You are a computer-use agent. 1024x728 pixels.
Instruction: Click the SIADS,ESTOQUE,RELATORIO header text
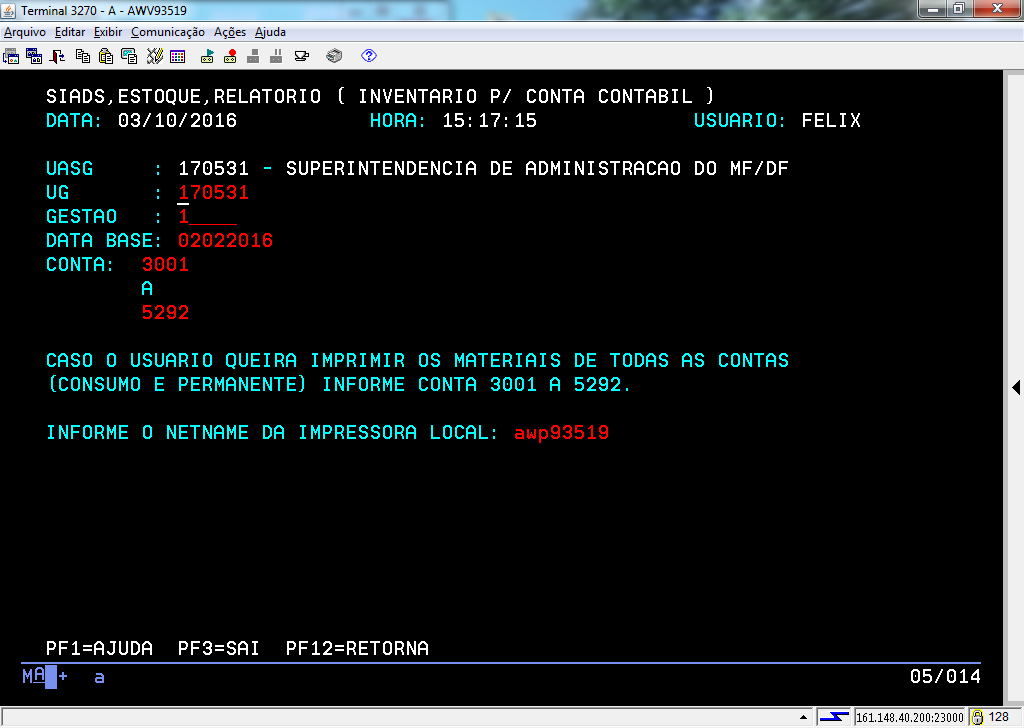pos(184,97)
